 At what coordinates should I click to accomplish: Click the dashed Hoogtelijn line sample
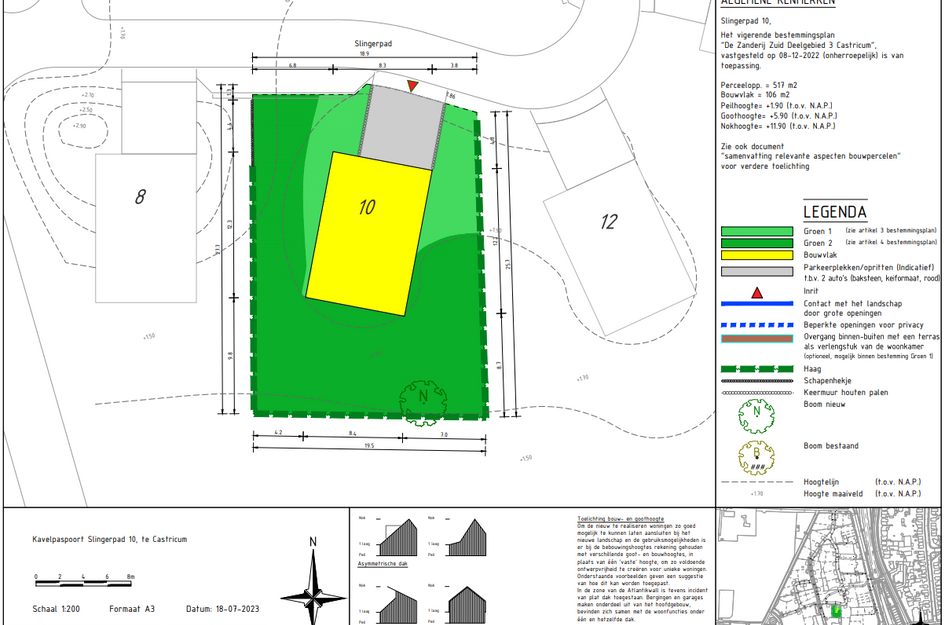pos(757,482)
